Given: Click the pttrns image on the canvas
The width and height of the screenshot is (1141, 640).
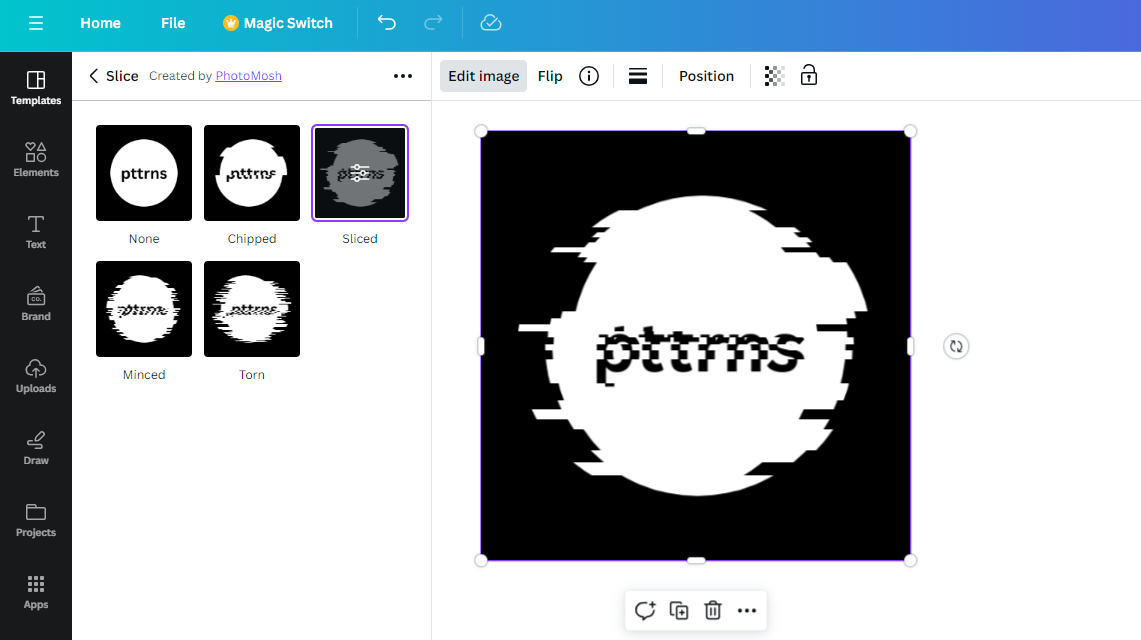Looking at the screenshot, I should 696,345.
